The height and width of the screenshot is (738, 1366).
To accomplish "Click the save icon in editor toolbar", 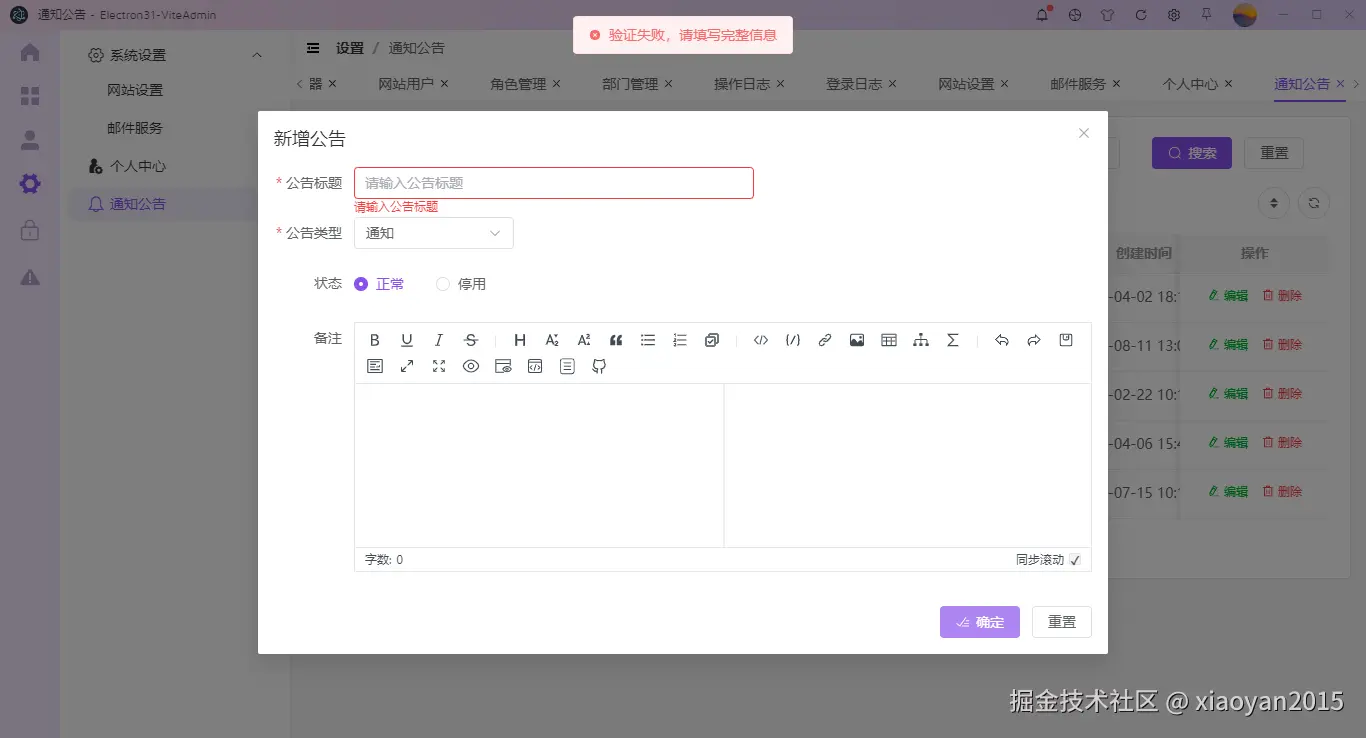I will pos(1065,340).
